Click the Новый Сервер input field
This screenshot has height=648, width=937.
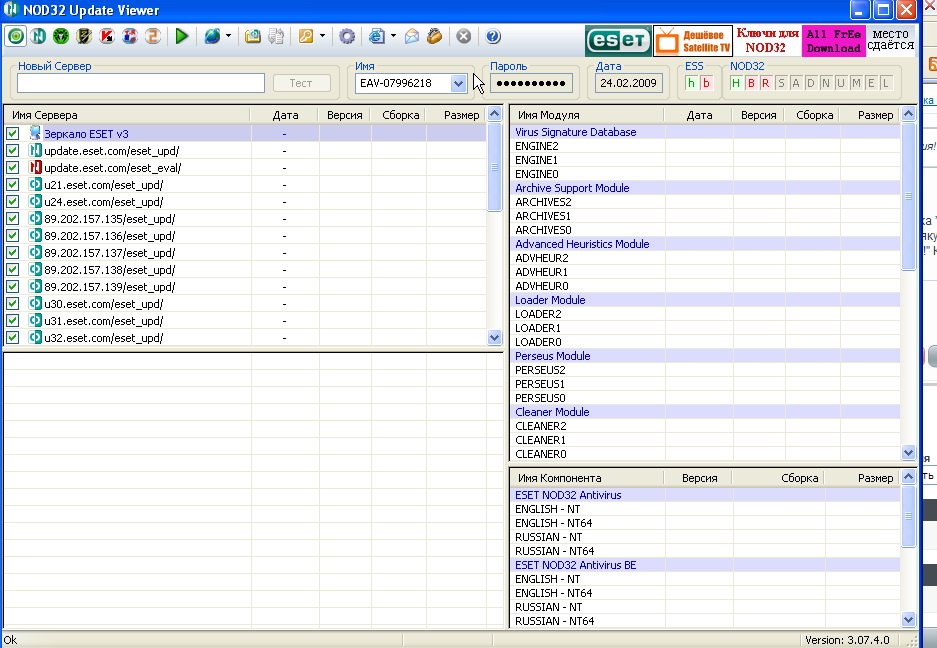point(141,84)
